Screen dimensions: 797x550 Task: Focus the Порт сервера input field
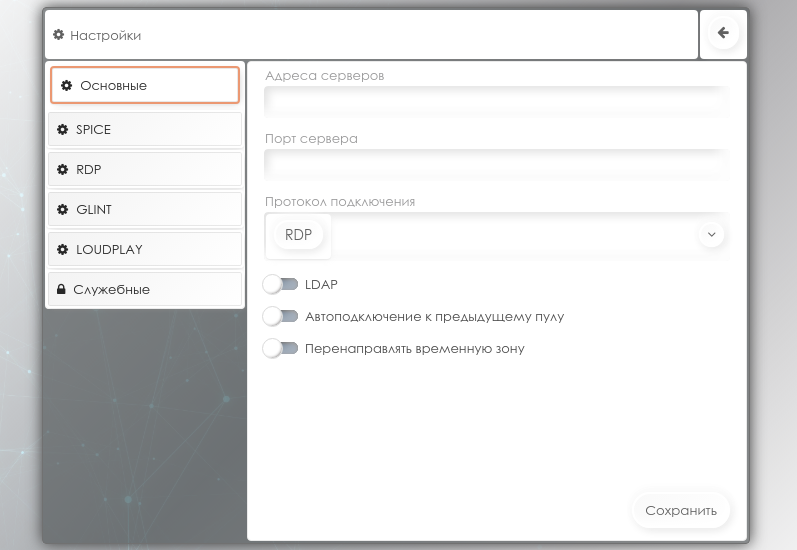tap(495, 163)
